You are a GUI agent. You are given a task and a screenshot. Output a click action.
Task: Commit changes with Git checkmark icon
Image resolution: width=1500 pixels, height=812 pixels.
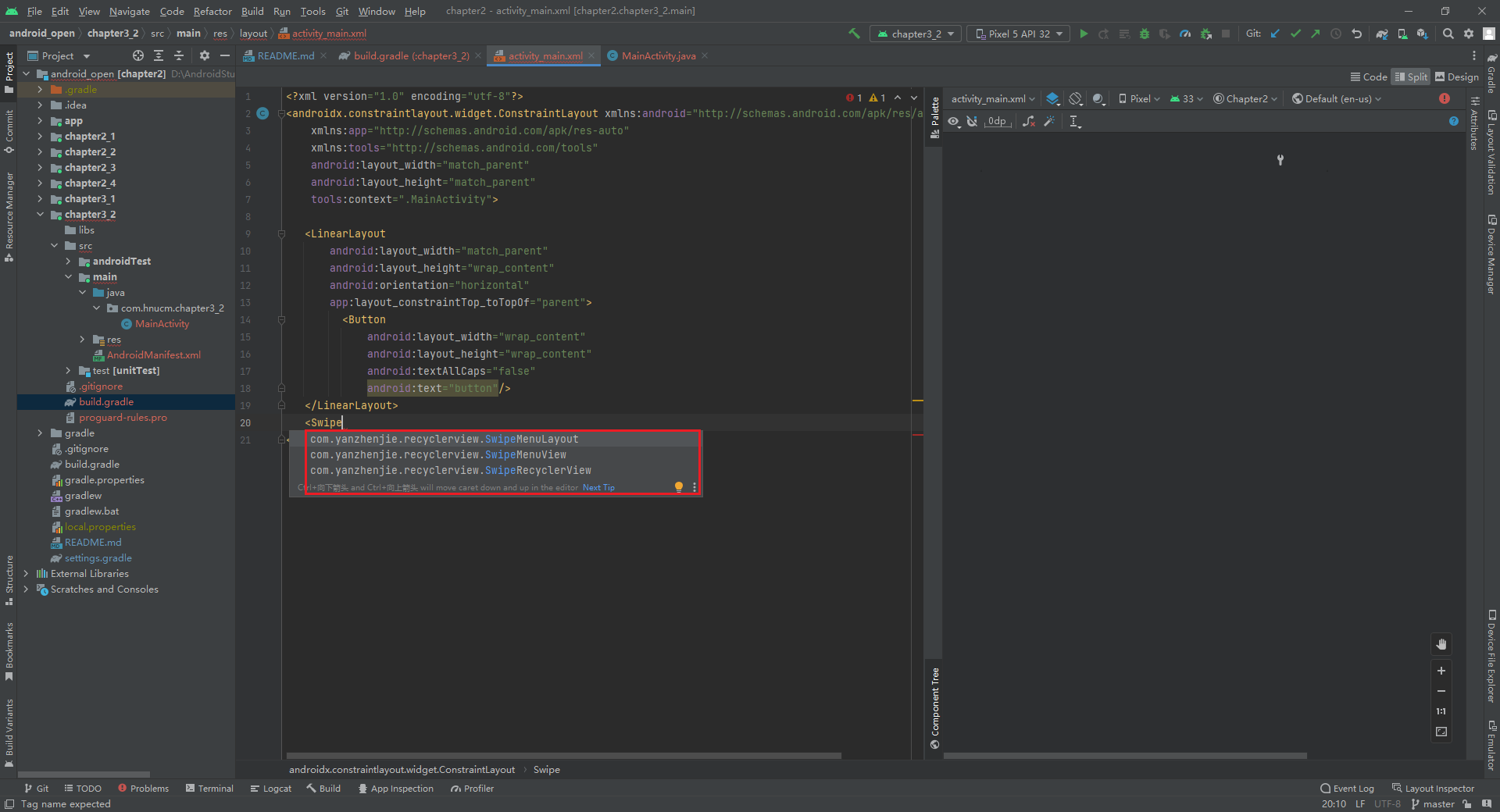tap(1296, 34)
